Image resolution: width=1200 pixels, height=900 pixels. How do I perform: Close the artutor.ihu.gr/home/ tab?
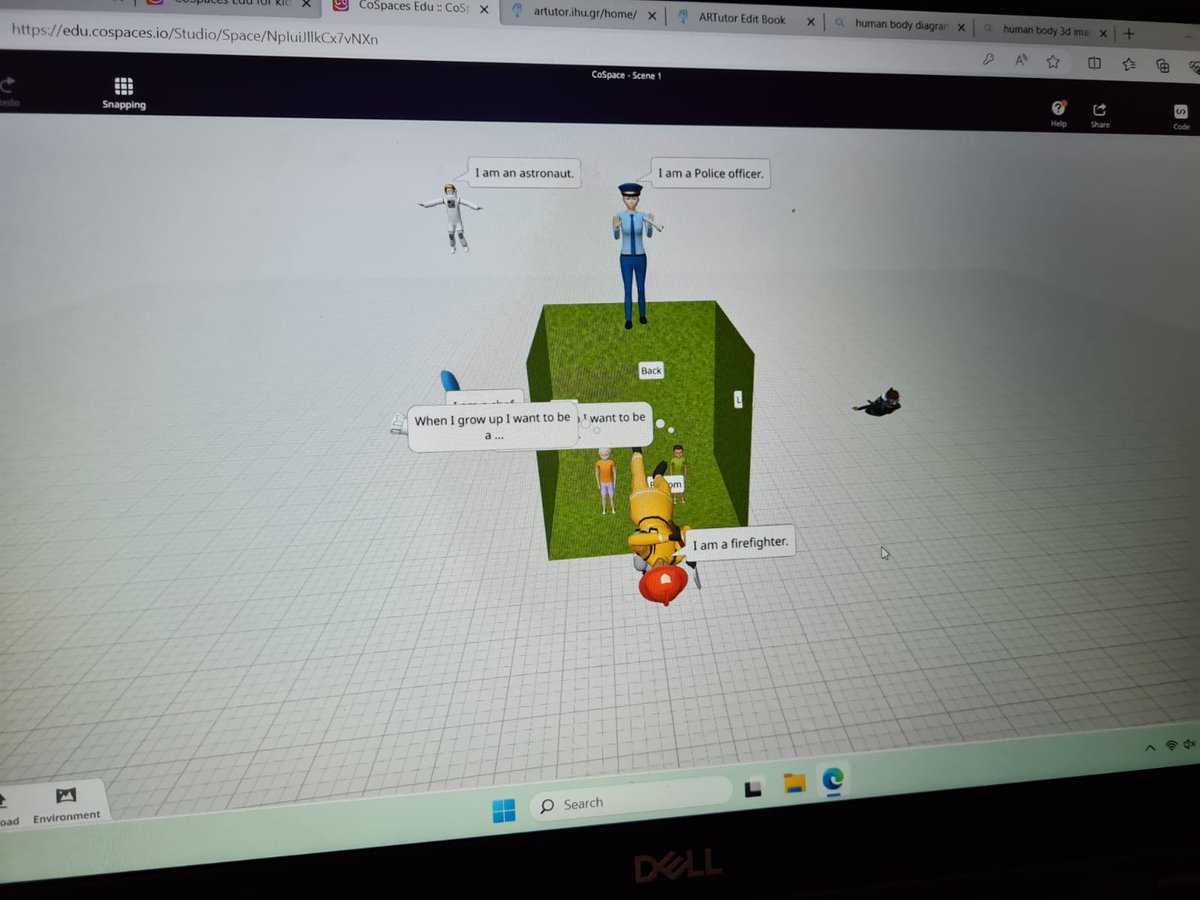651,15
